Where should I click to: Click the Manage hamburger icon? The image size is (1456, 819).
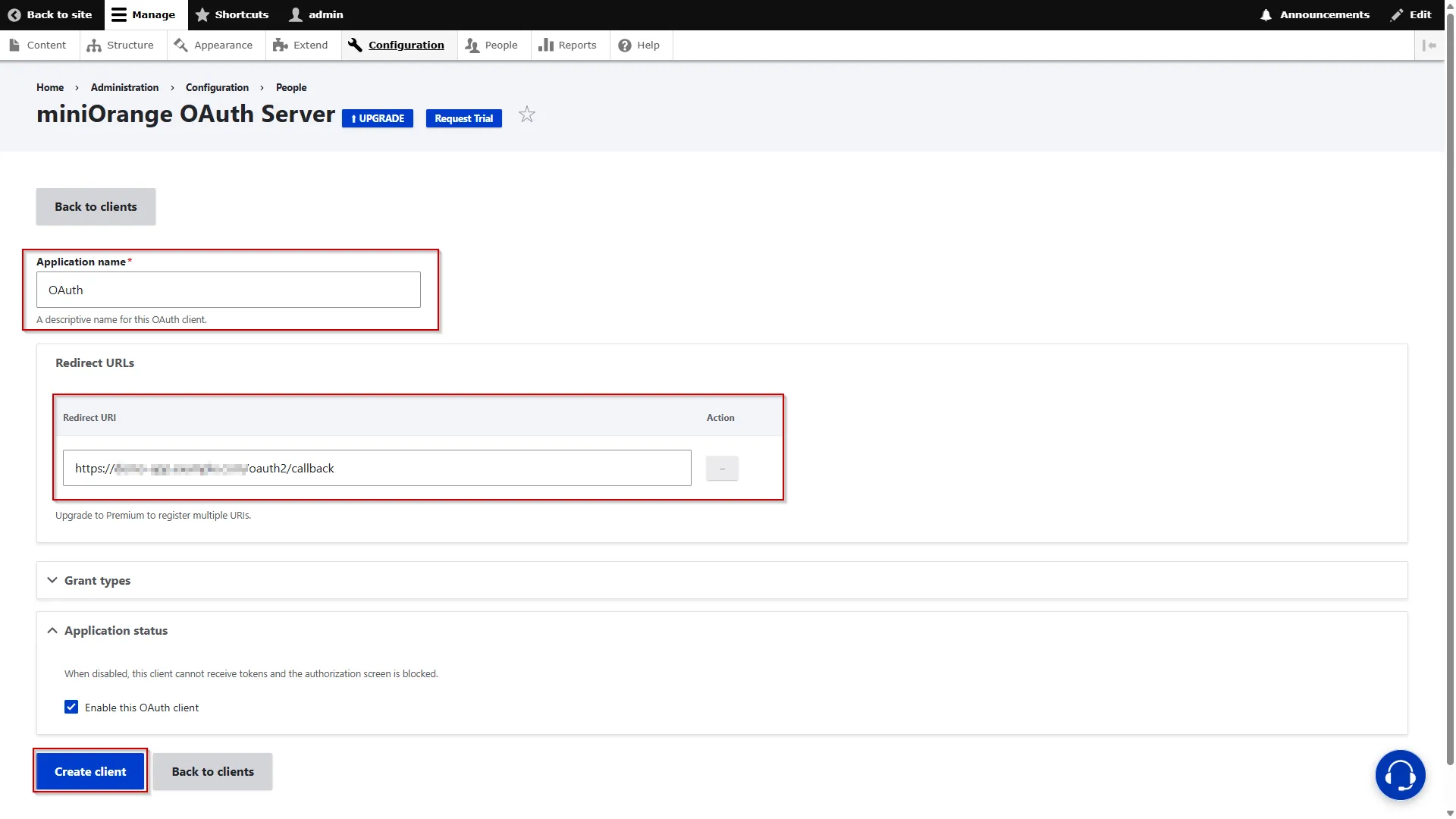click(x=119, y=15)
